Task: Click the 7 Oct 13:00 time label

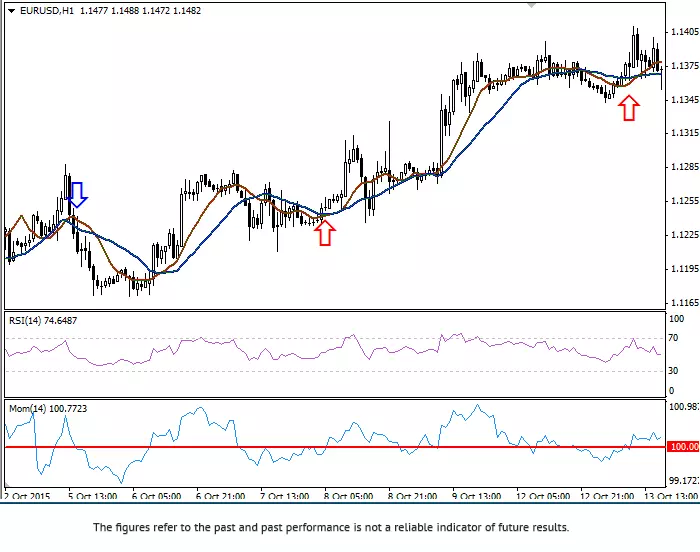Action: [x=284, y=496]
